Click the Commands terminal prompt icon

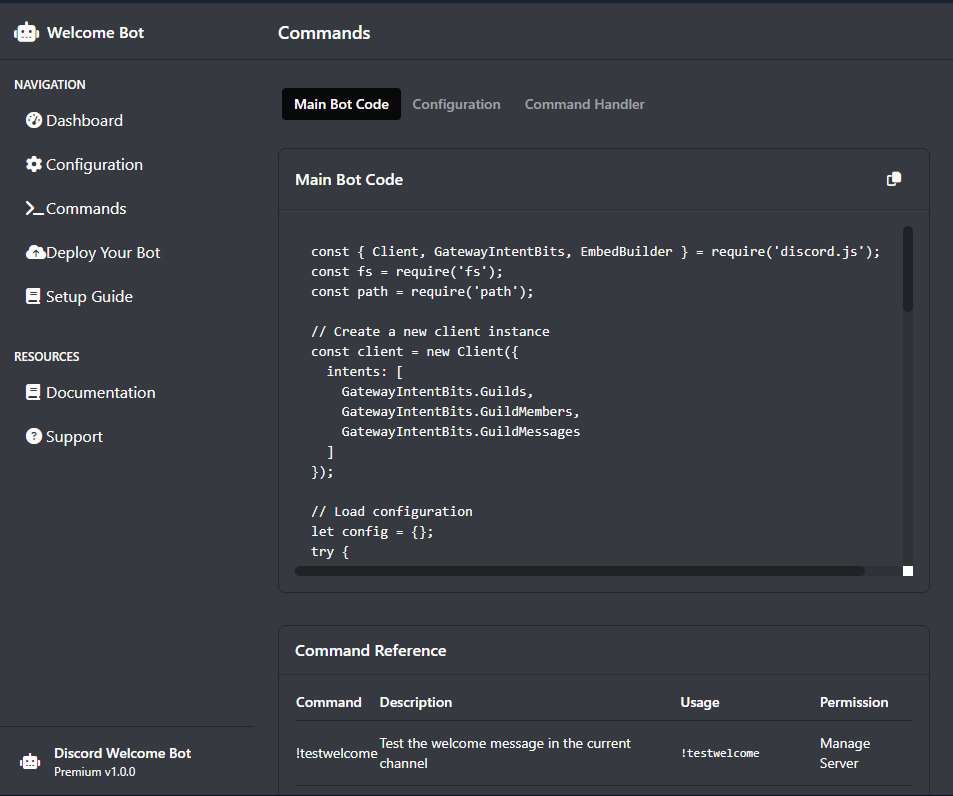[34, 209]
